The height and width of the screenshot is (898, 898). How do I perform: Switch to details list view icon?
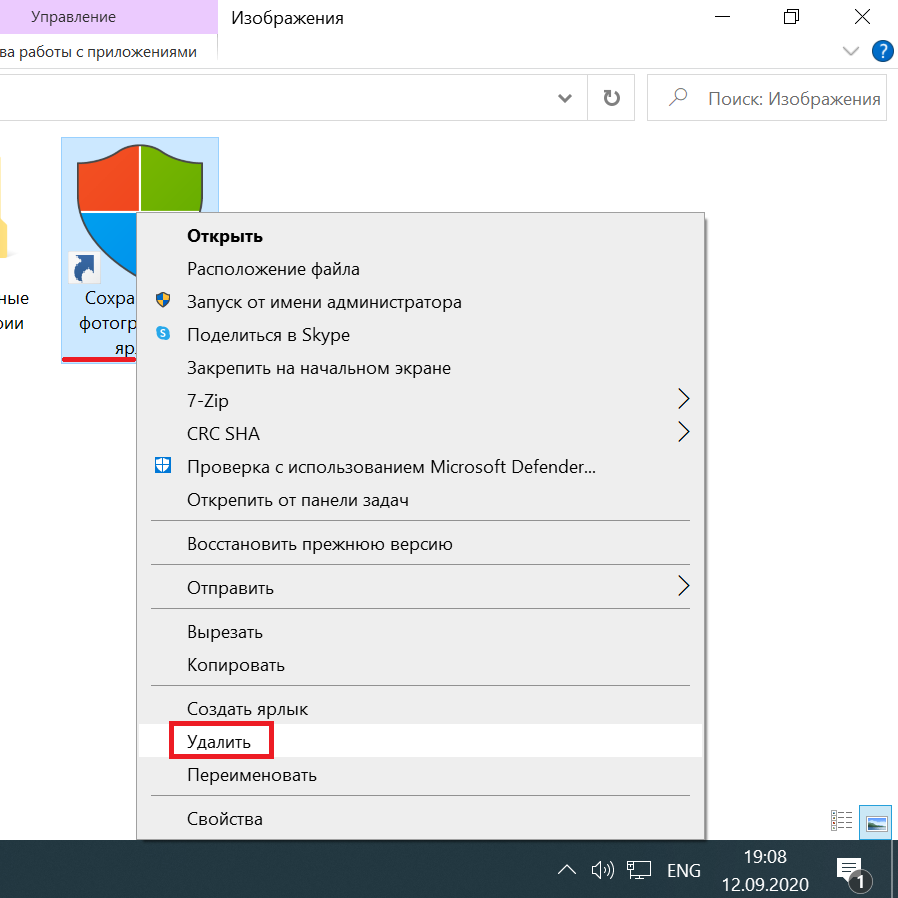tap(841, 821)
